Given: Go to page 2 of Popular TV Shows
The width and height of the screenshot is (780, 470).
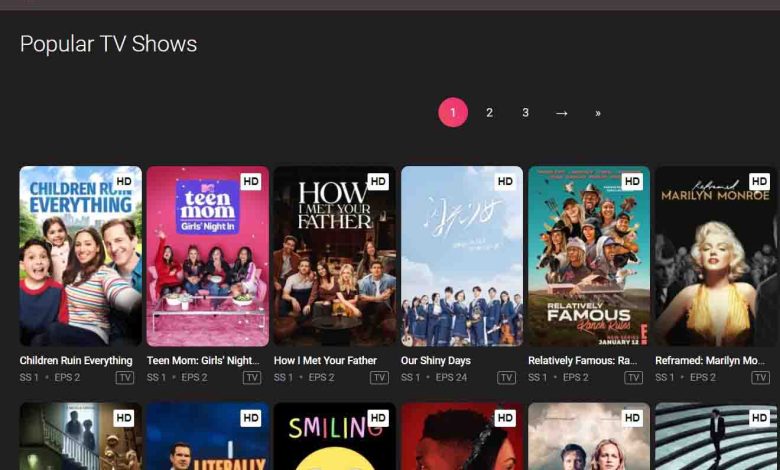Looking at the screenshot, I should point(489,113).
